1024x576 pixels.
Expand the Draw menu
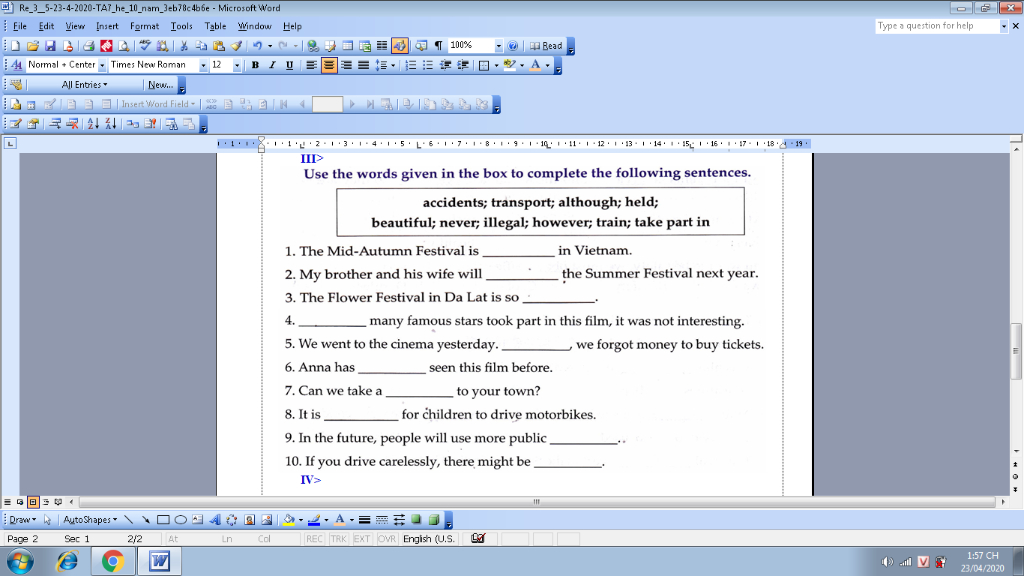coord(22,520)
